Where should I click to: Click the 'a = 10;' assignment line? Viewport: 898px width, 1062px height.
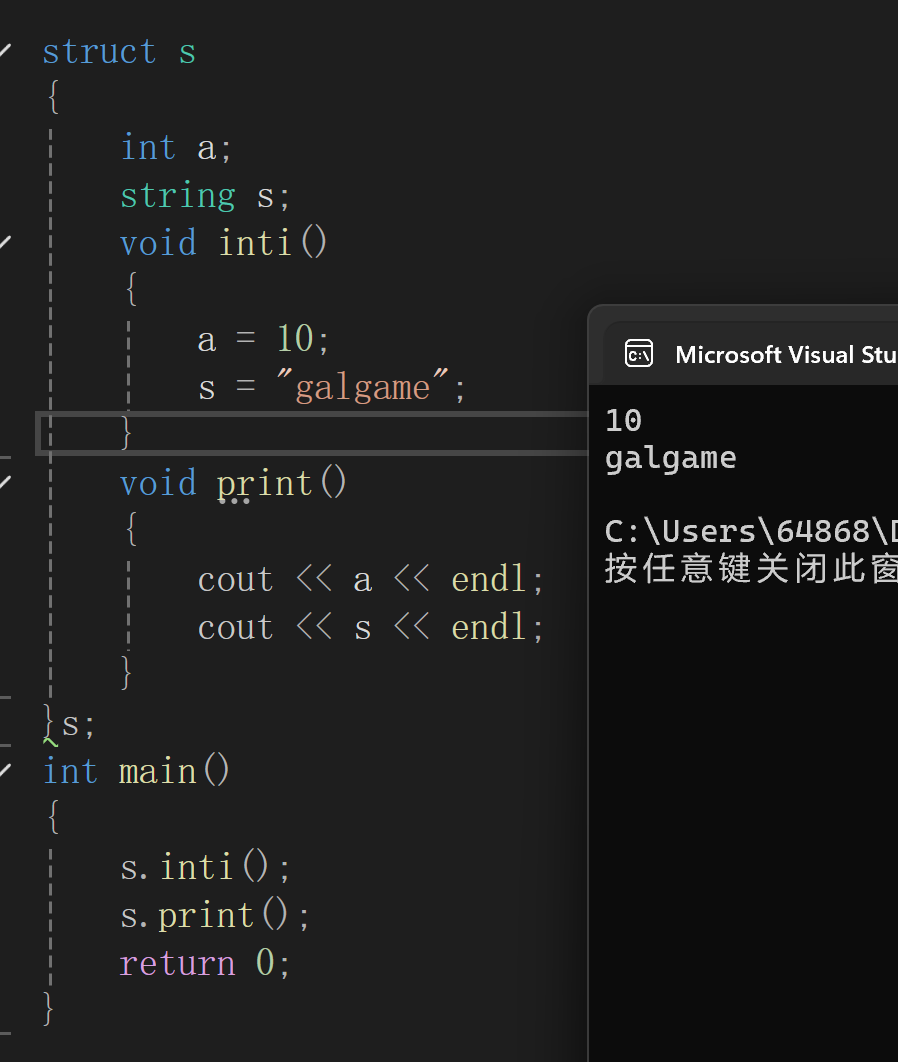pyautogui.click(x=263, y=339)
